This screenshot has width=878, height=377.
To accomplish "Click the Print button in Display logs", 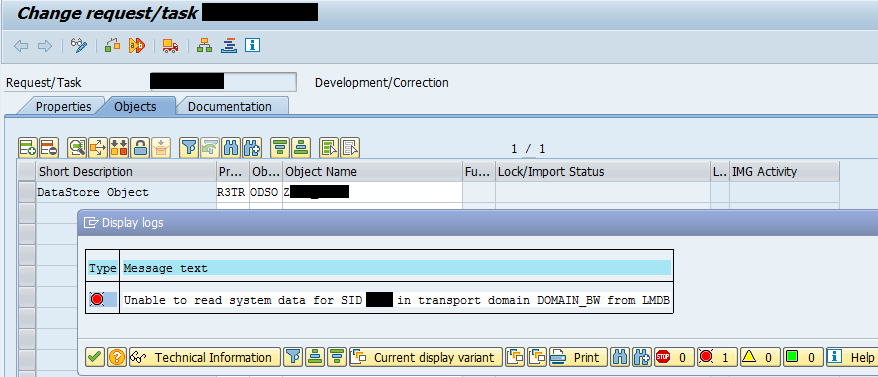I will point(577,357).
